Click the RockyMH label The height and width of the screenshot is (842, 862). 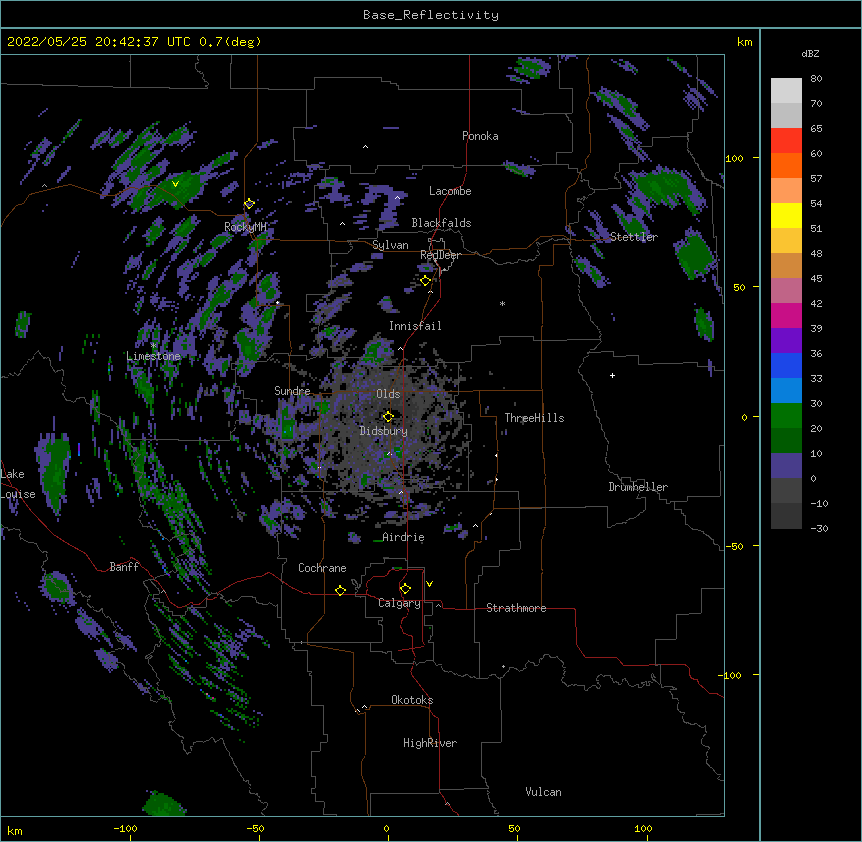(245, 227)
